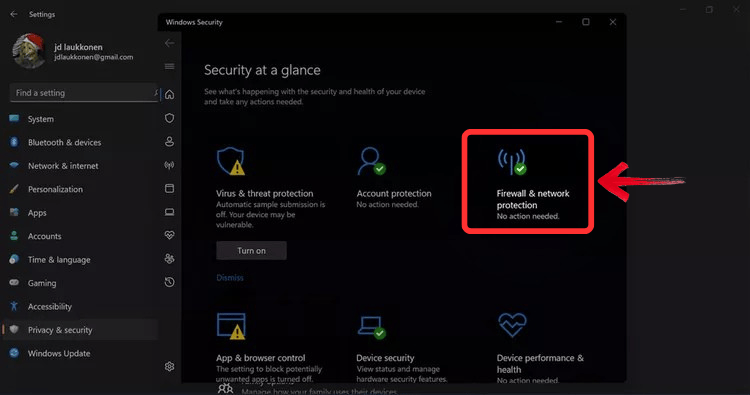750x395 pixels.
Task: Open Network & internet settings
Action: [80, 166]
